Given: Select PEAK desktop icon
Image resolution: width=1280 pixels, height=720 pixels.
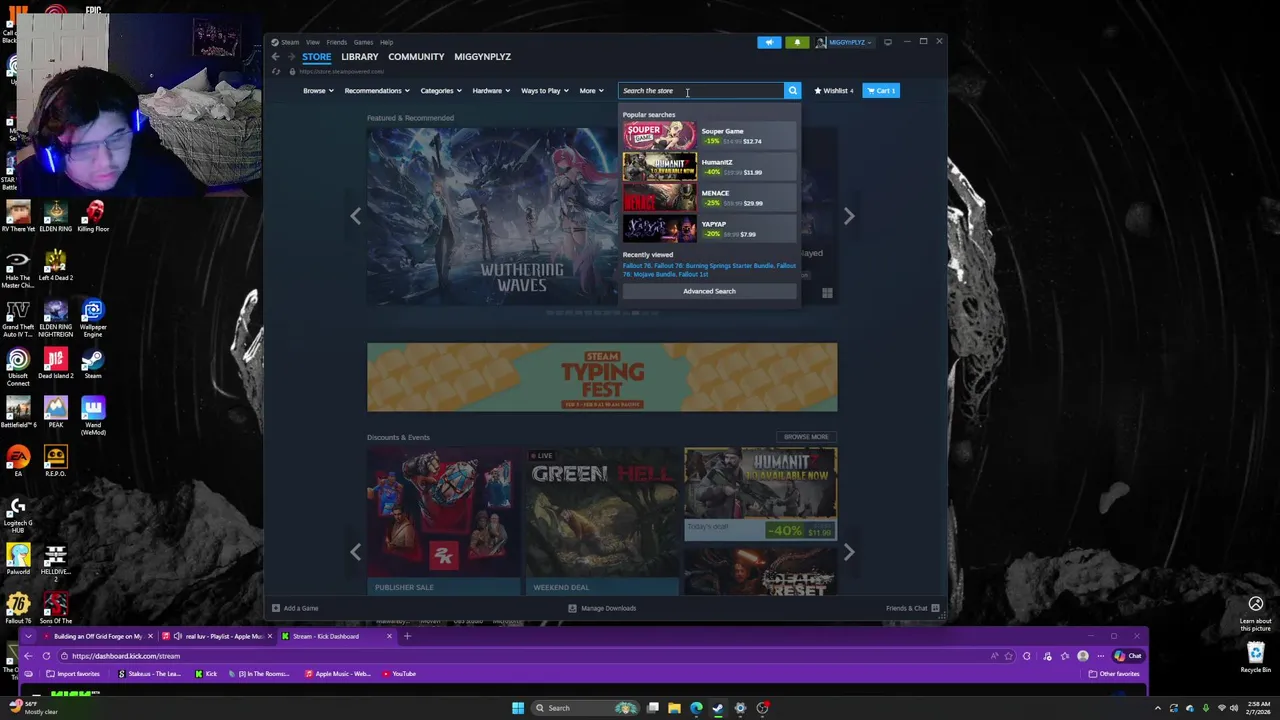Looking at the screenshot, I should click(55, 412).
